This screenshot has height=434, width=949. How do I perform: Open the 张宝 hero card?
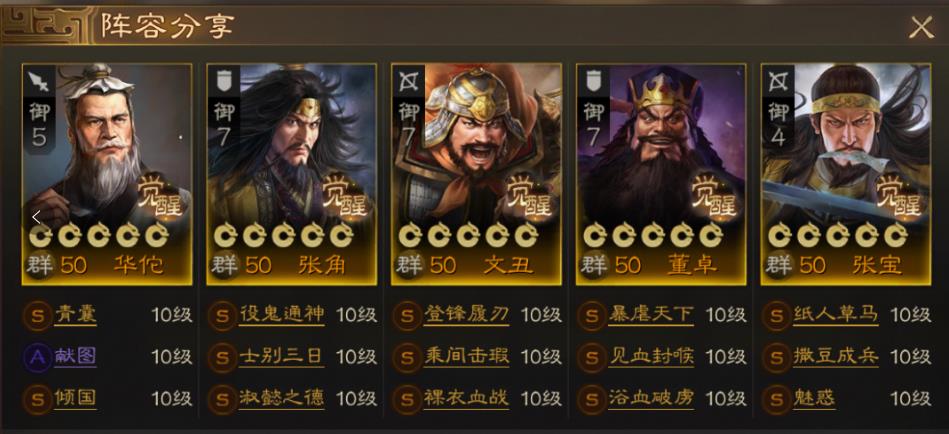846,174
